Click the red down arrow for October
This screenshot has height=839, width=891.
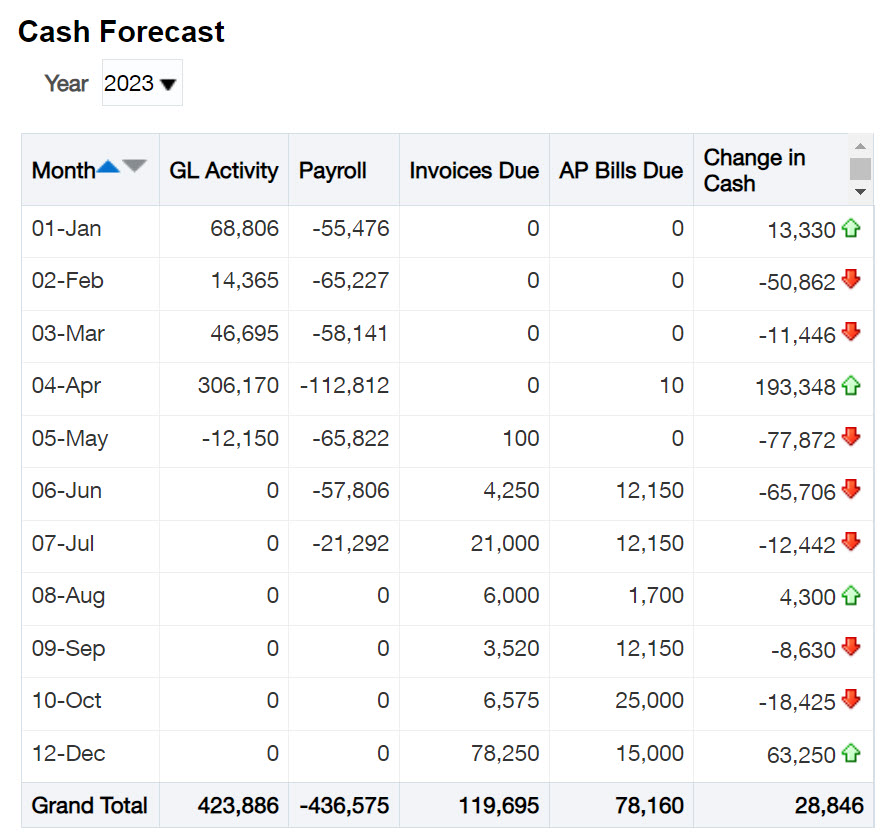tap(851, 699)
